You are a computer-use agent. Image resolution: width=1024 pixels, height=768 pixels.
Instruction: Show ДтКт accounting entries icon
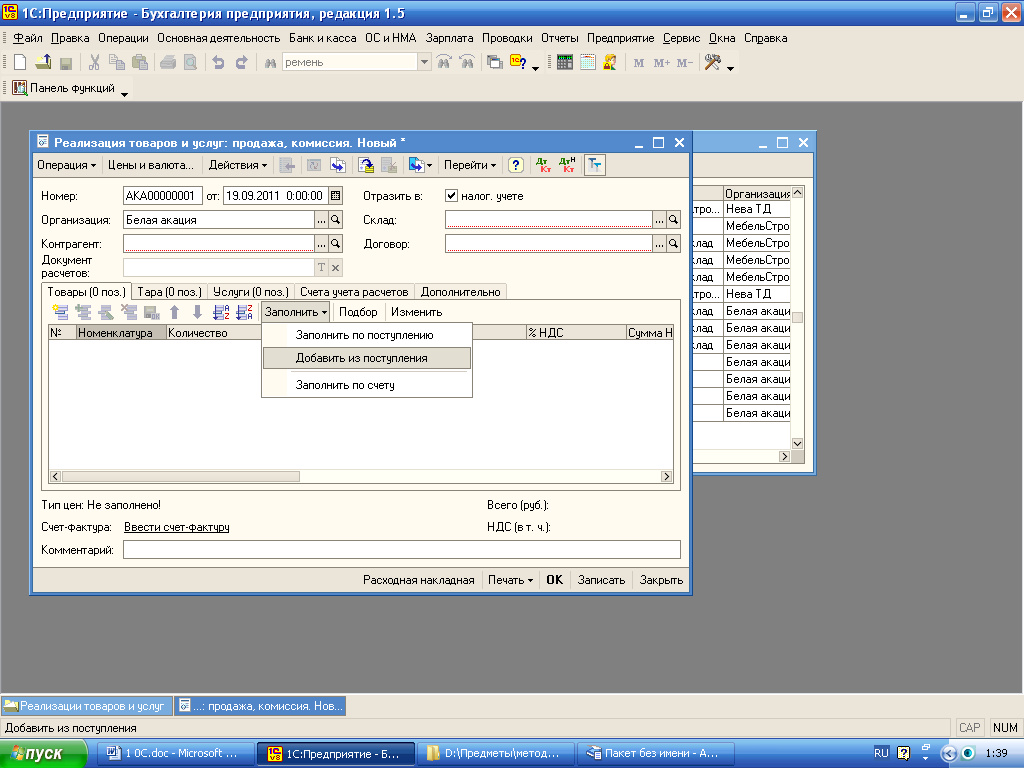(x=543, y=165)
